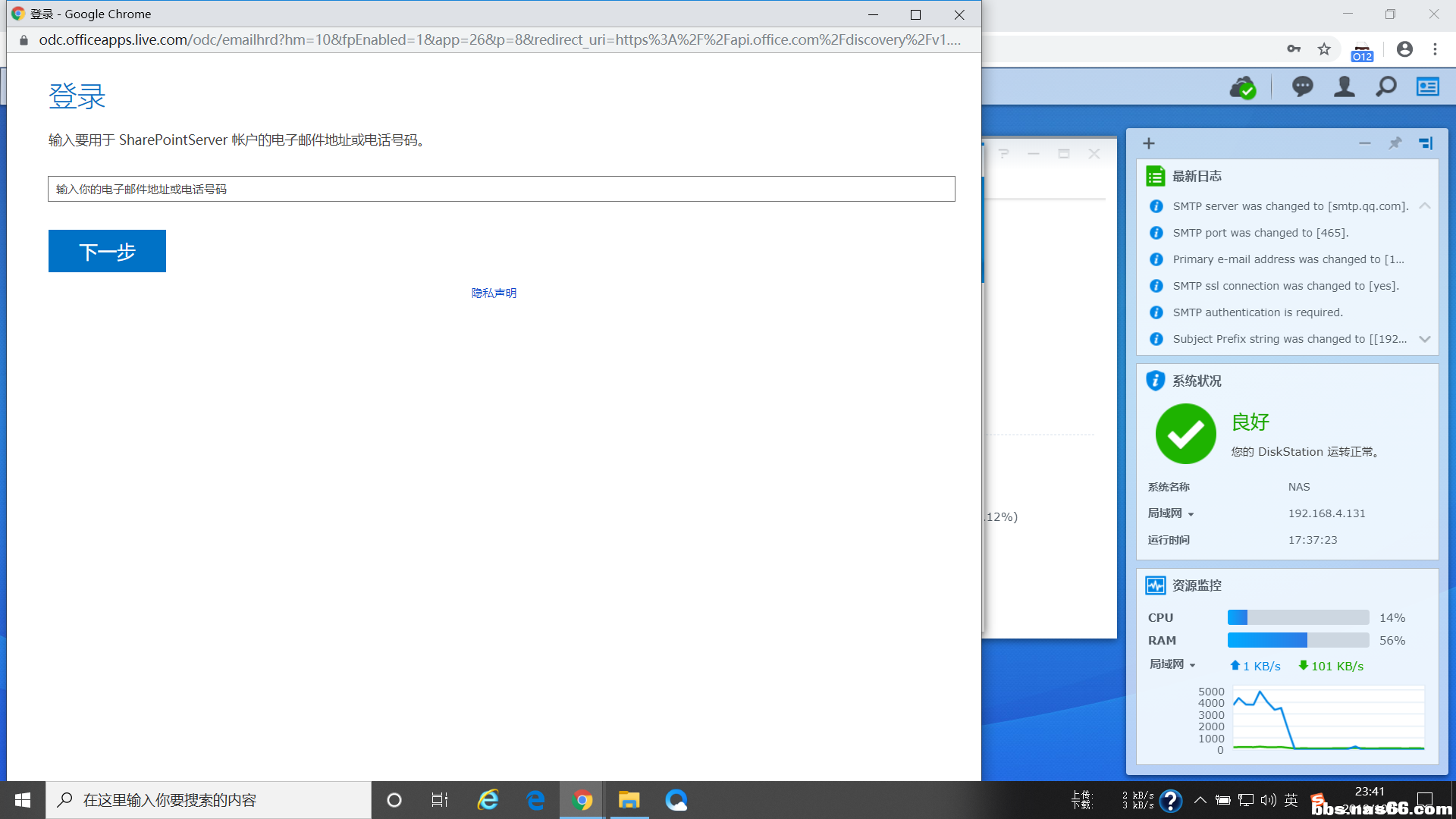
Task: Open File Explorer from taskbar
Action: [629, 800]
